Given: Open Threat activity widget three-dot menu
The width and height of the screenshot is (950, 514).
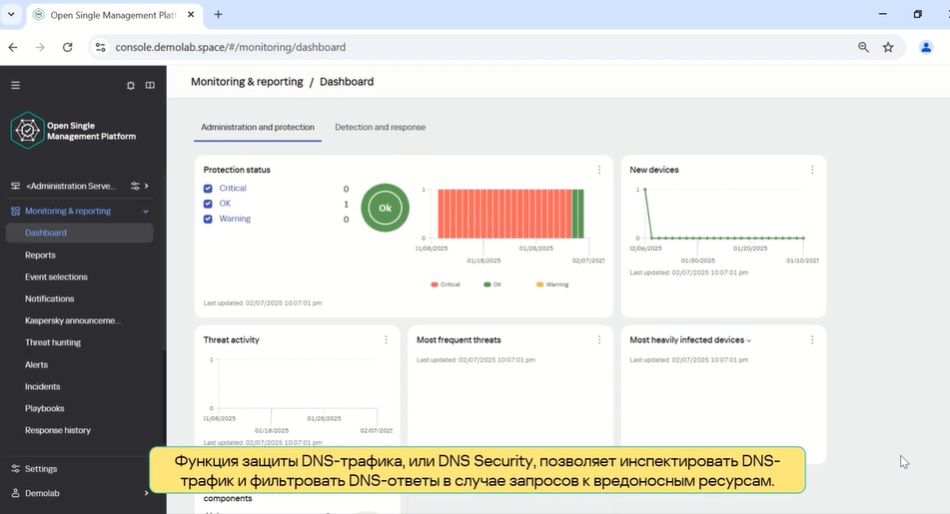Looking at the screenshot, I should click(x=386, y=340).
